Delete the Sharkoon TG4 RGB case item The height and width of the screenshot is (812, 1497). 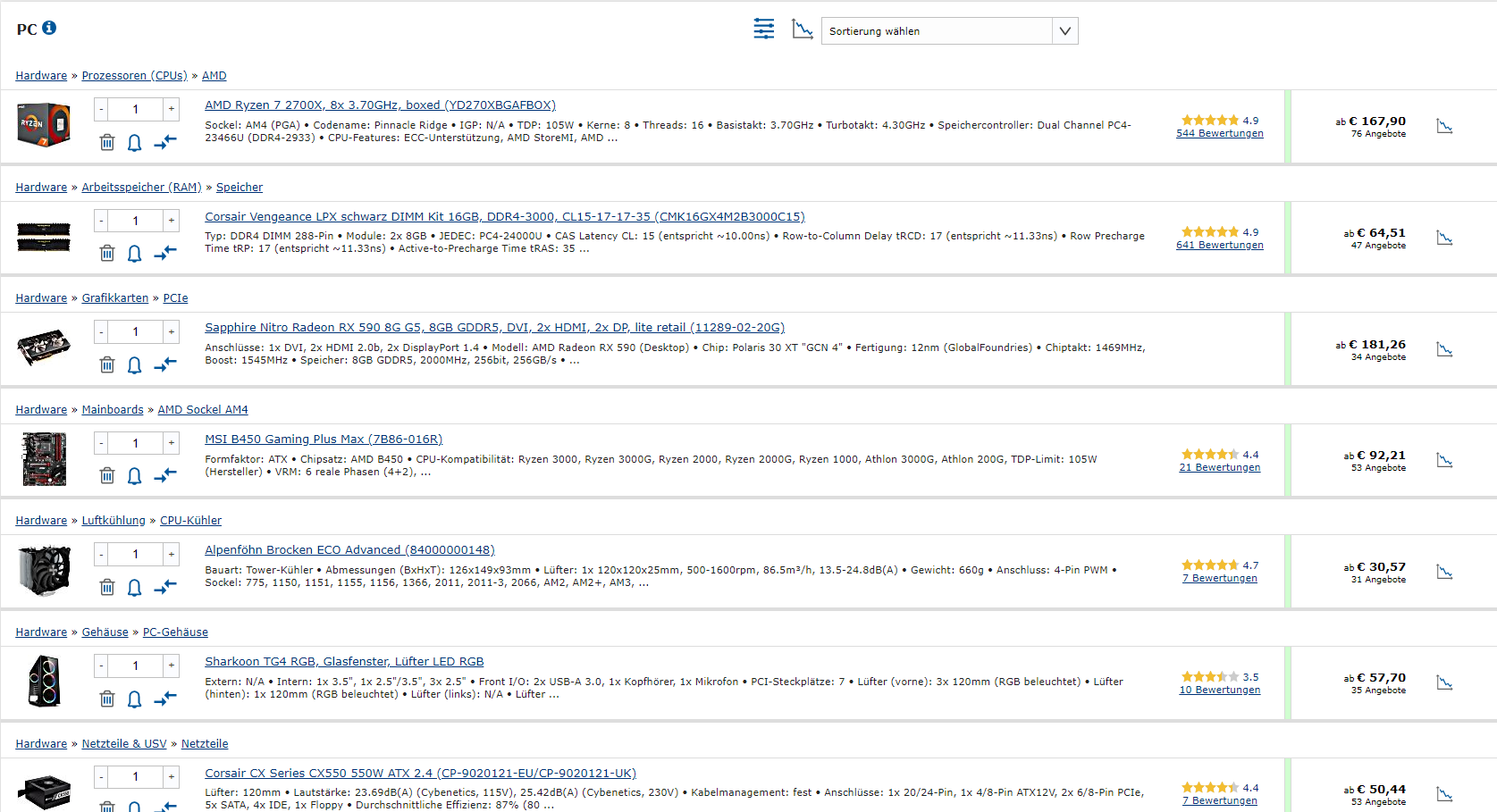pos(107,699)
